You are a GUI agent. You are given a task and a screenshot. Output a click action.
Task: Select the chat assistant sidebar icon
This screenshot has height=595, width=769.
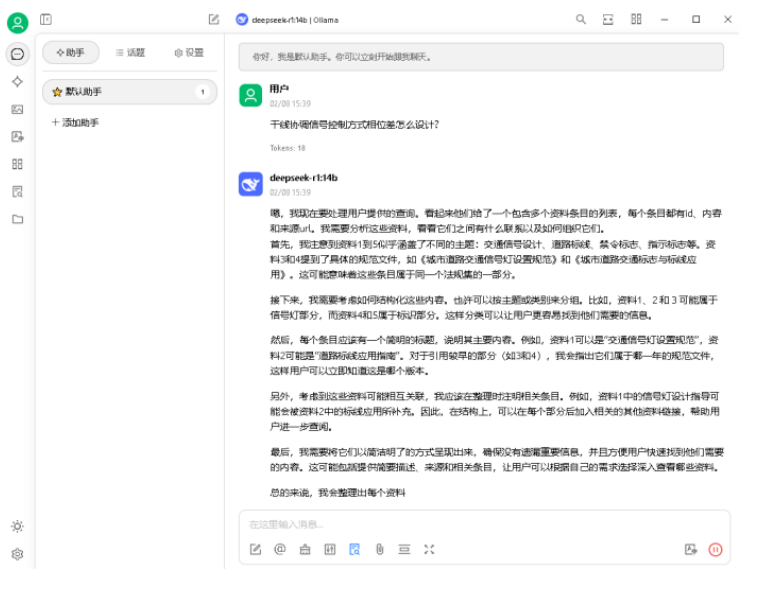pos(17,54)
